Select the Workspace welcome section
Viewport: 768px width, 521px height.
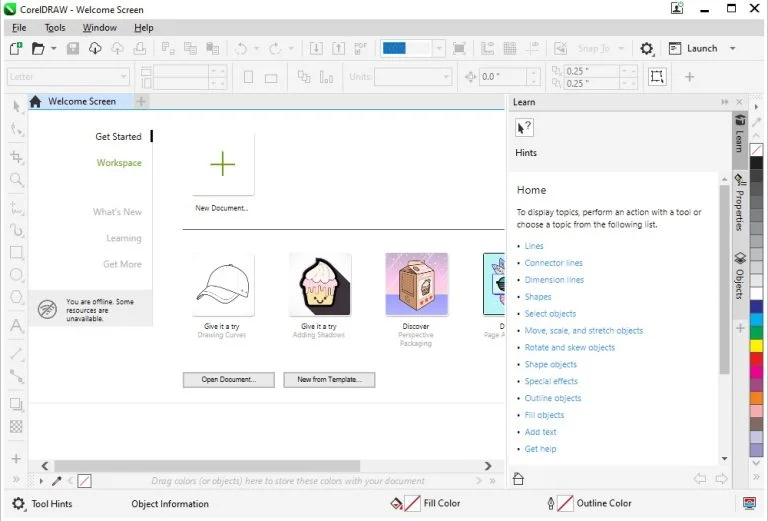pyautogui.click(x=119, y=163)
